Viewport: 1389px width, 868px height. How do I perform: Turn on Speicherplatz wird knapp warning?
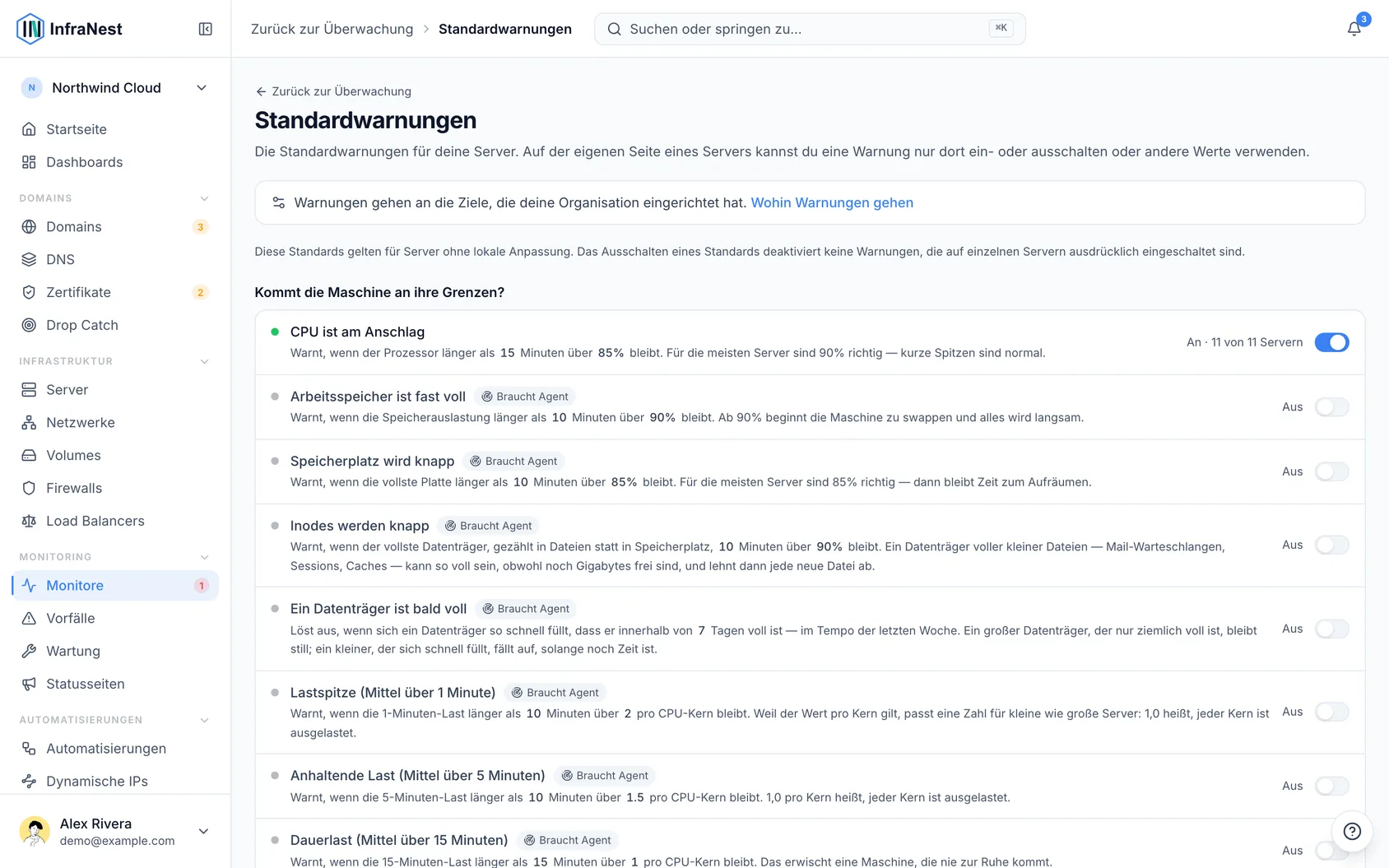1331,471
